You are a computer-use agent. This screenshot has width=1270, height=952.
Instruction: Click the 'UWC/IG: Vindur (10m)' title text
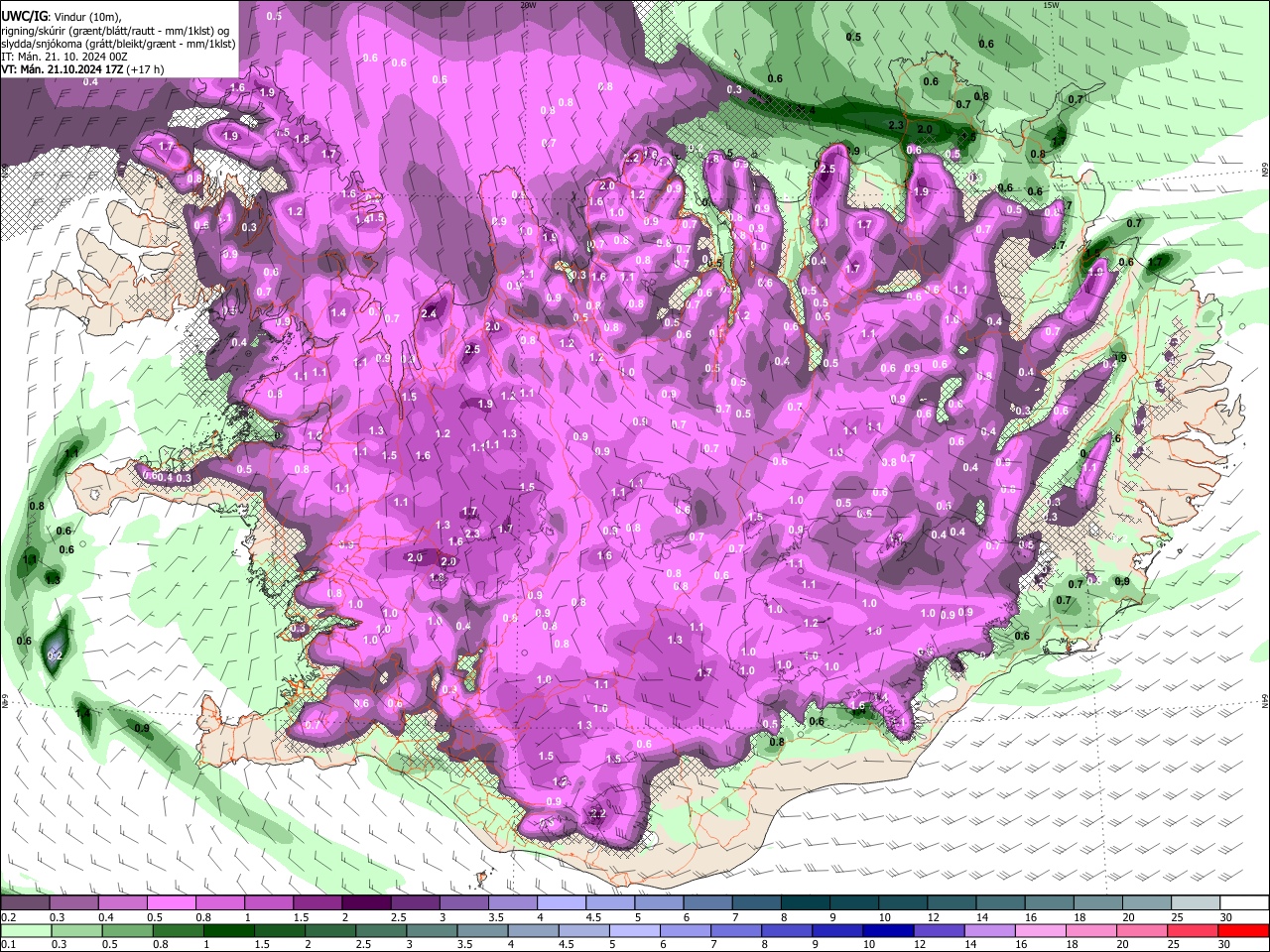pyautogui.click(x=61, y=17)
